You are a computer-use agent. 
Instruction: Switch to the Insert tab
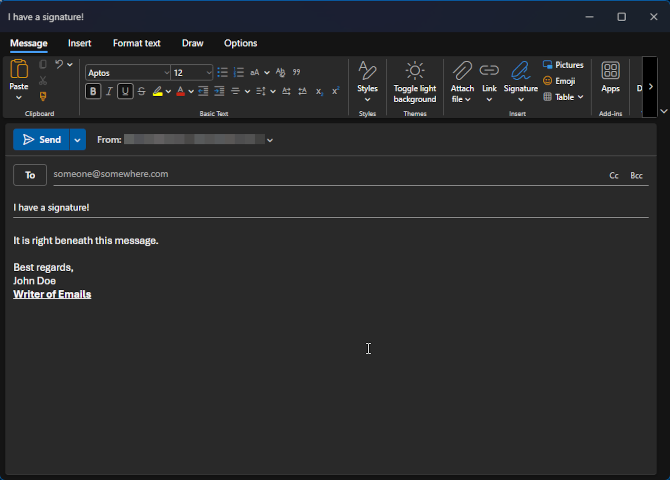click(x=79, y=43)
